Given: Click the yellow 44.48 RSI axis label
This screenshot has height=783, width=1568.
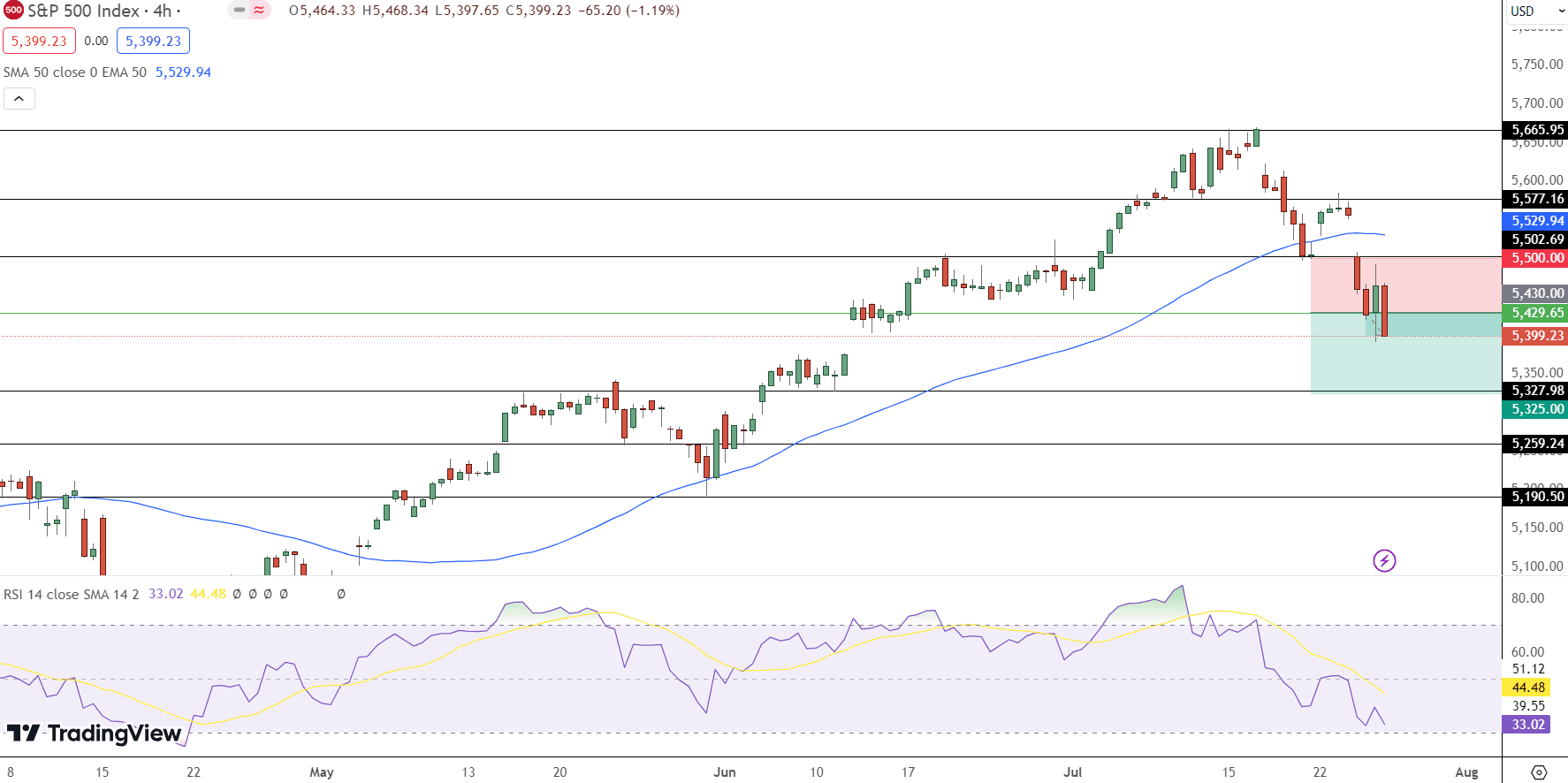Looking at the screenshot, I should pyautogui.click(x=1526, y=688).
